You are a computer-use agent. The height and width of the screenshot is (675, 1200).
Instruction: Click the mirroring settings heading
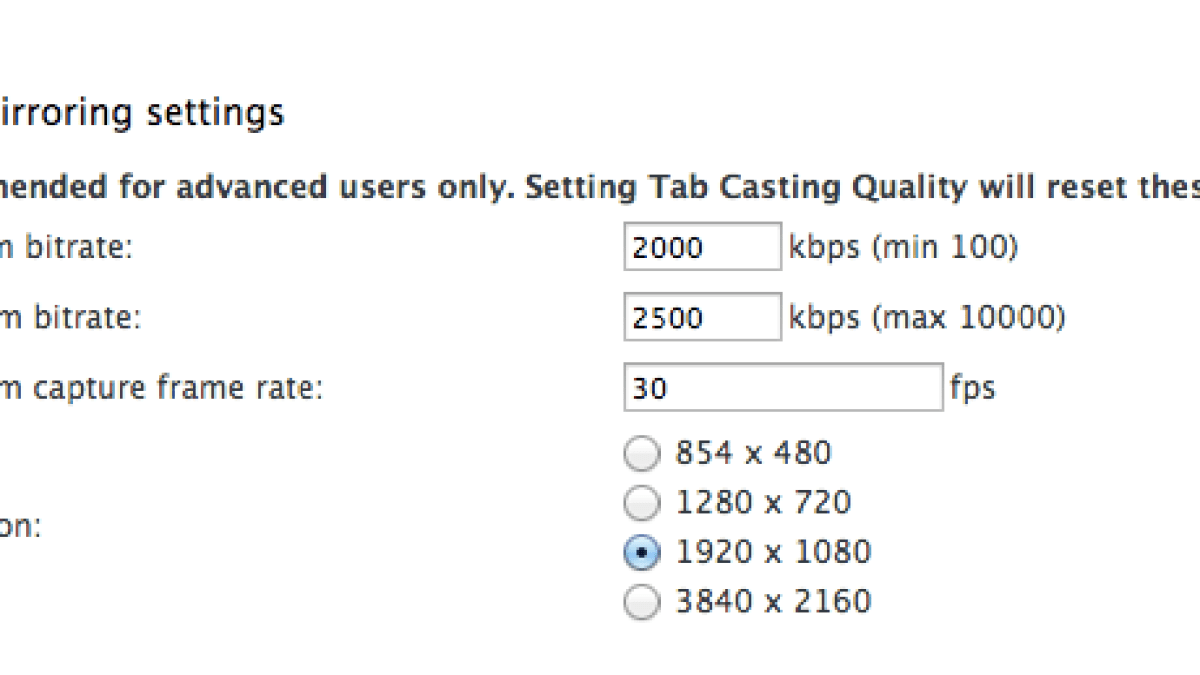pos(140,112)
